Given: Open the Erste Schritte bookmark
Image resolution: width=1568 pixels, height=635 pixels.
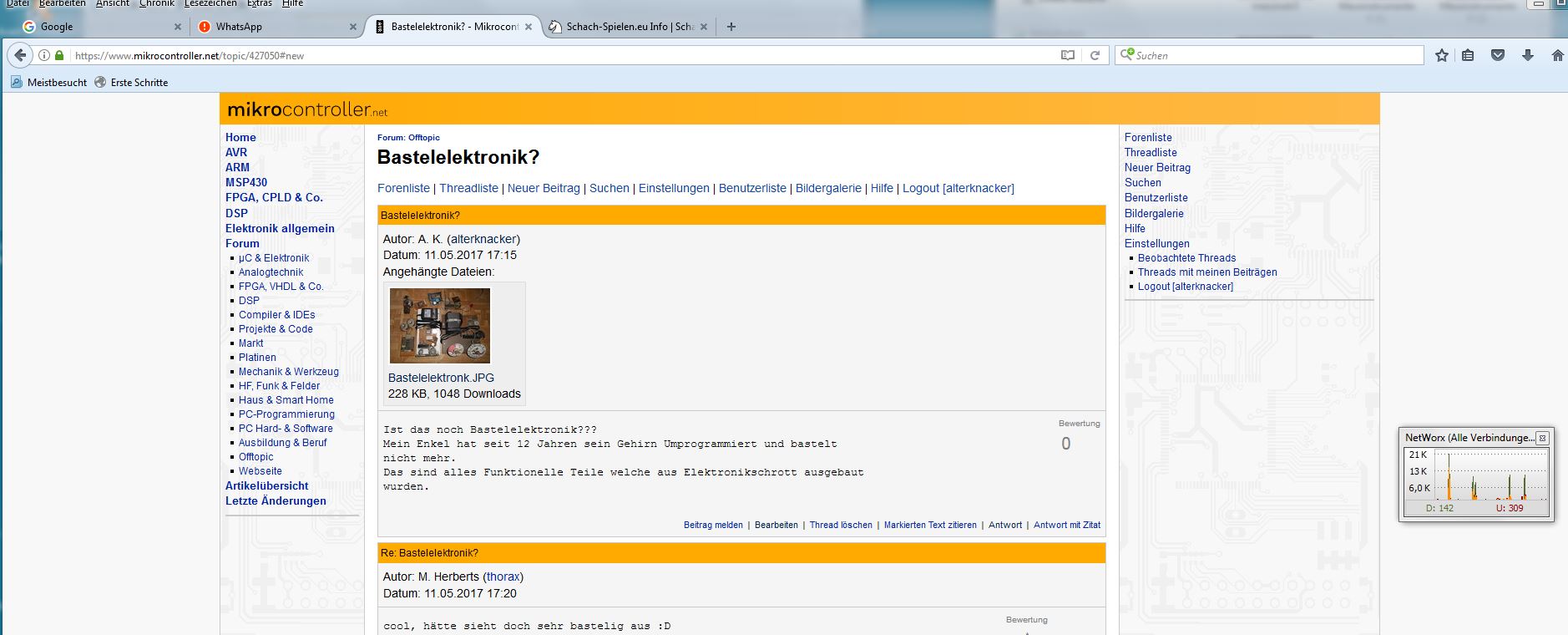Looking at the screenshot, I should click(131, 82).
